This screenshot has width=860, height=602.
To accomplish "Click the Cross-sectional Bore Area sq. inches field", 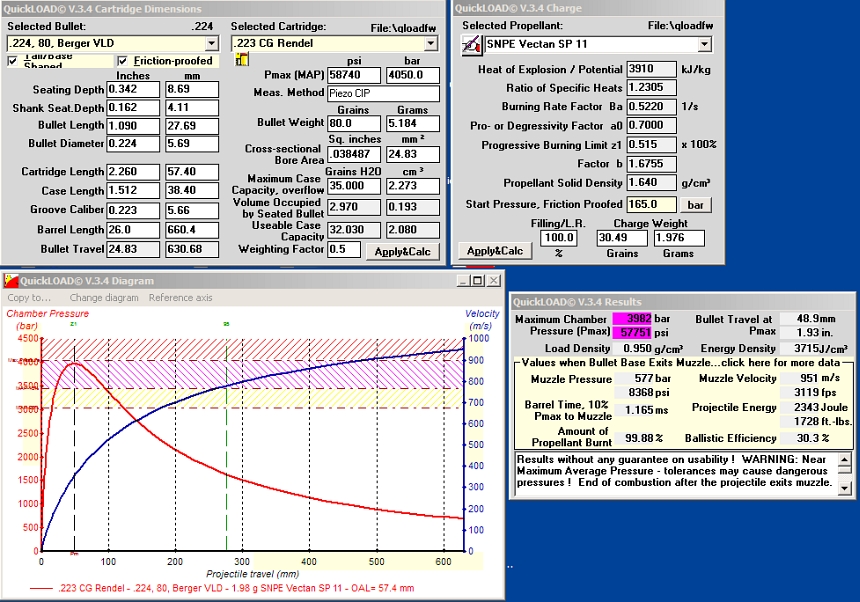I will pyautogui.click(x=354, y=154).
